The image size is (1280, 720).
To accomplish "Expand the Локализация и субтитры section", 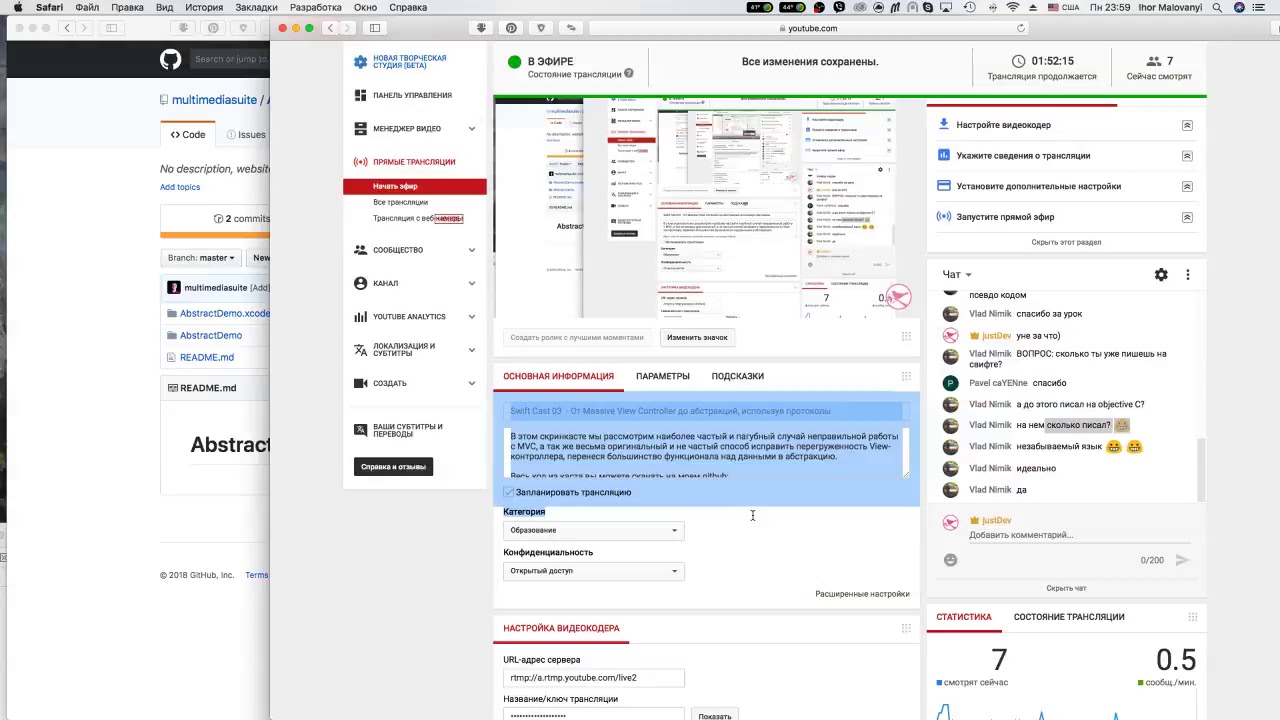I will [472, 350].
